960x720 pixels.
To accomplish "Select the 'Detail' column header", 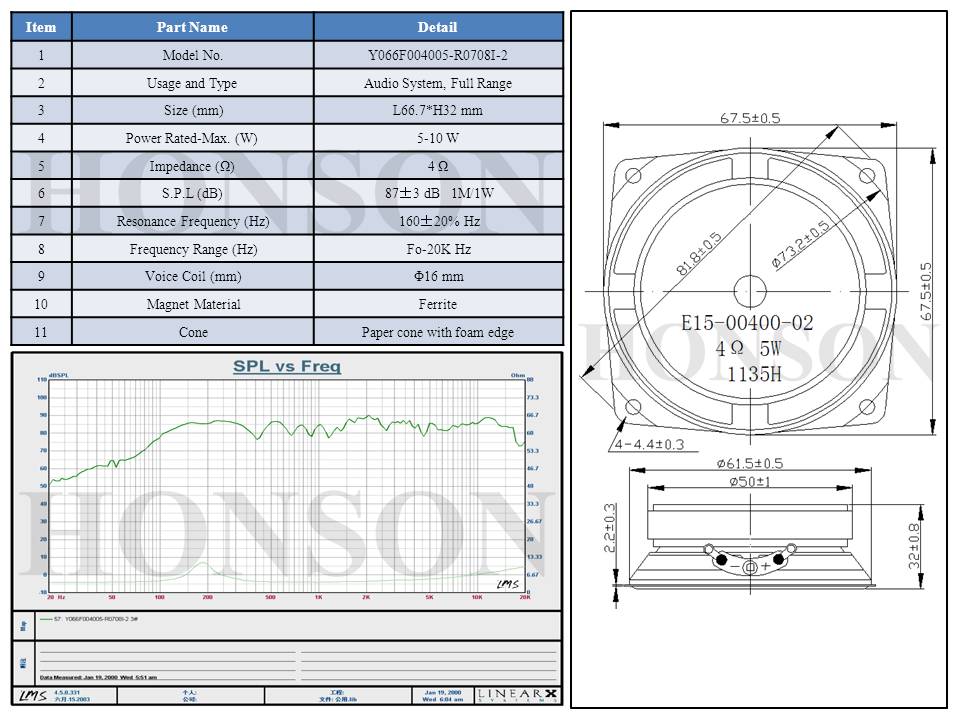I will [438, 27].
